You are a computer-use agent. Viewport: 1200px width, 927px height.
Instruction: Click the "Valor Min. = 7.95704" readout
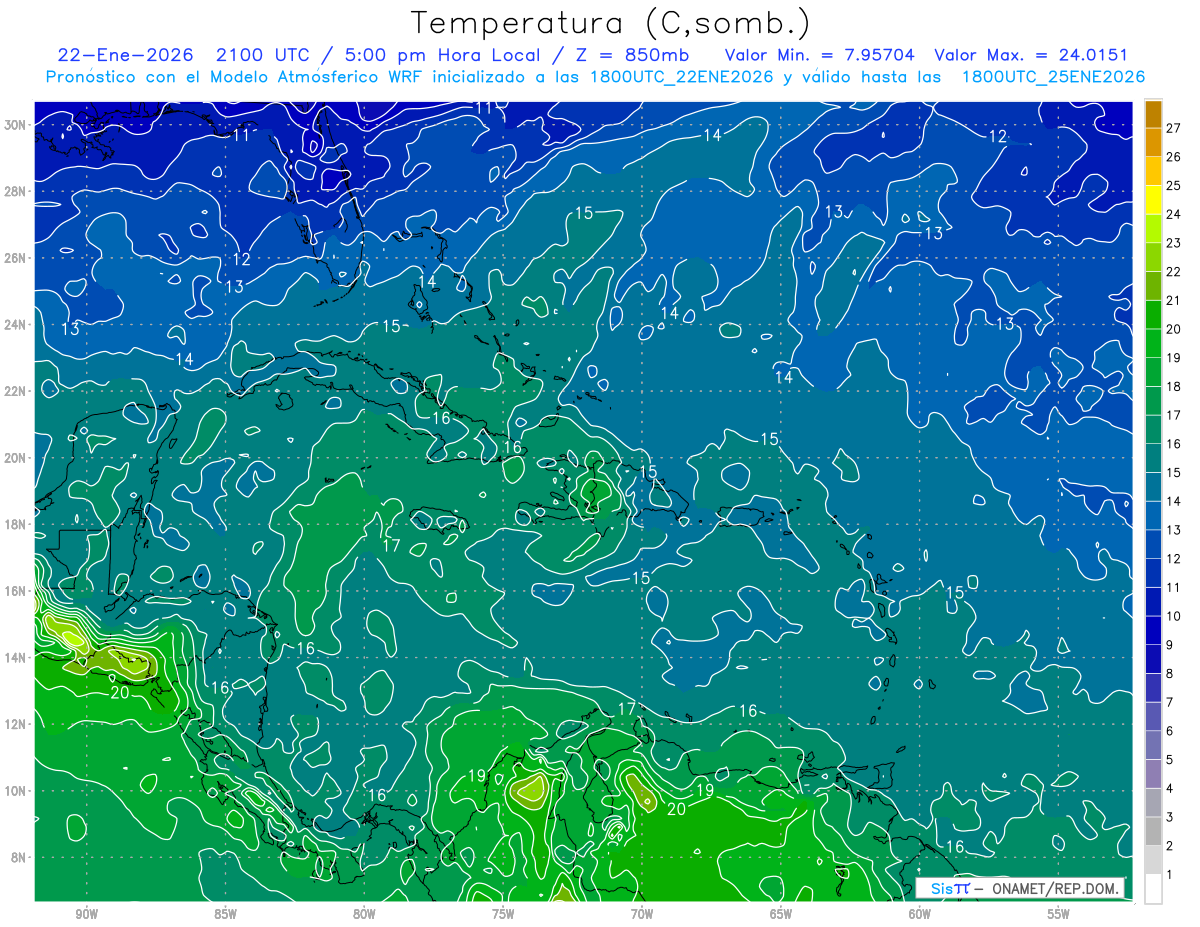(819, 55)
